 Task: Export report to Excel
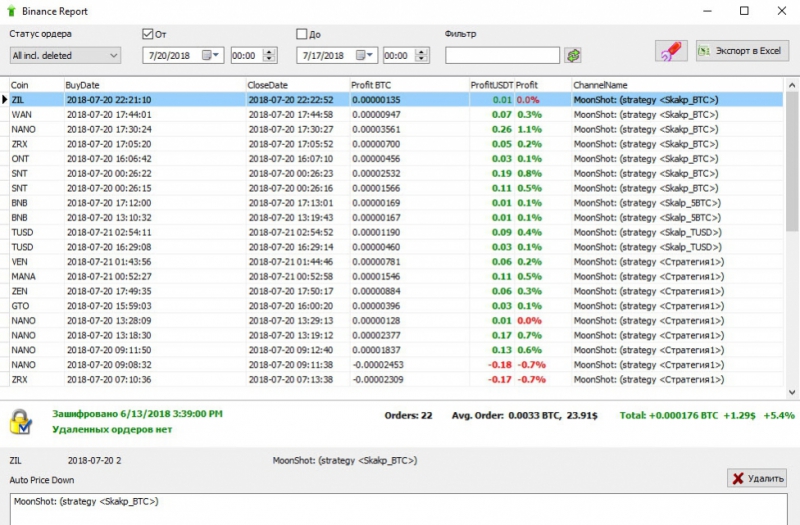point(742,51)
